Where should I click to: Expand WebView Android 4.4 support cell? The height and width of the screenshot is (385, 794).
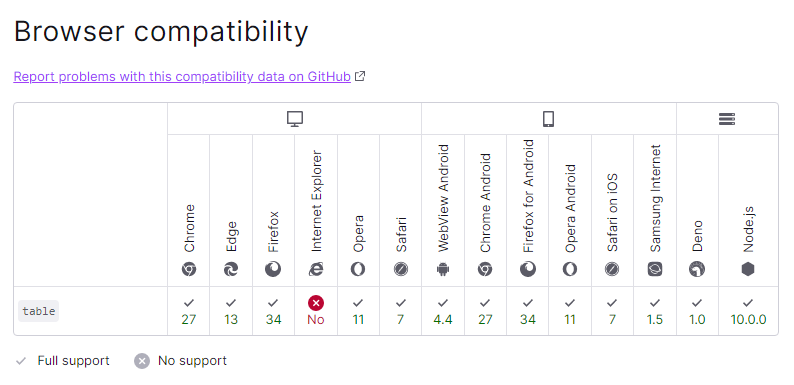coord(443,311)
